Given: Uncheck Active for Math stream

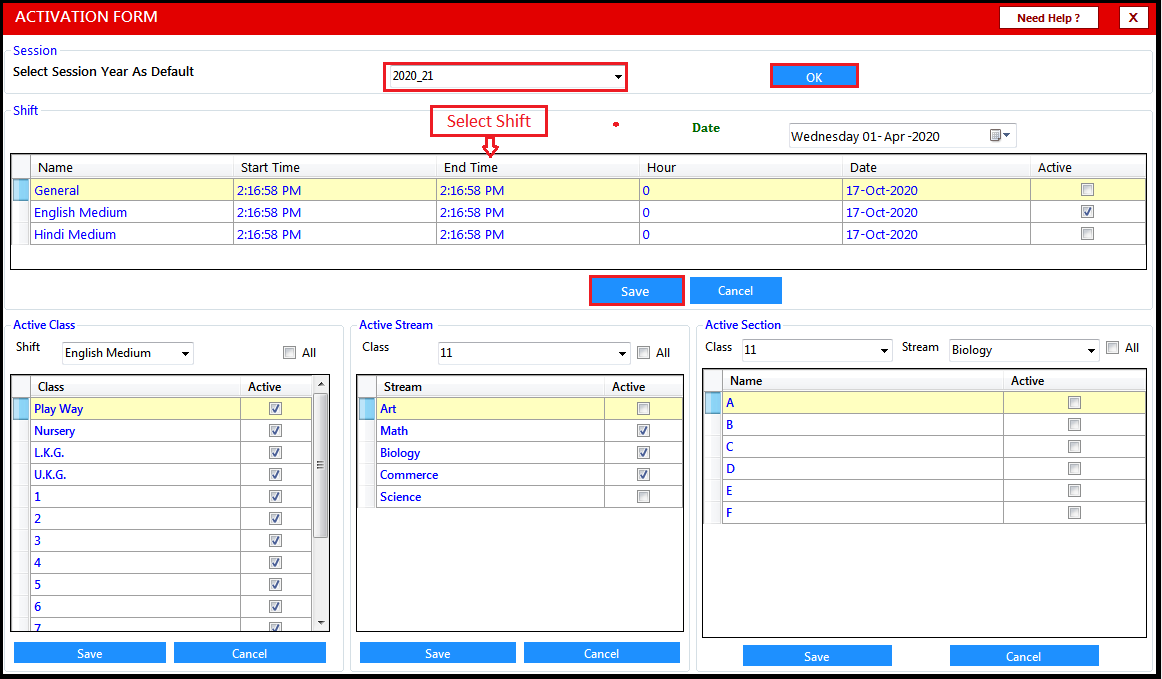Looking at the screenshot, I should coord(643,431).
